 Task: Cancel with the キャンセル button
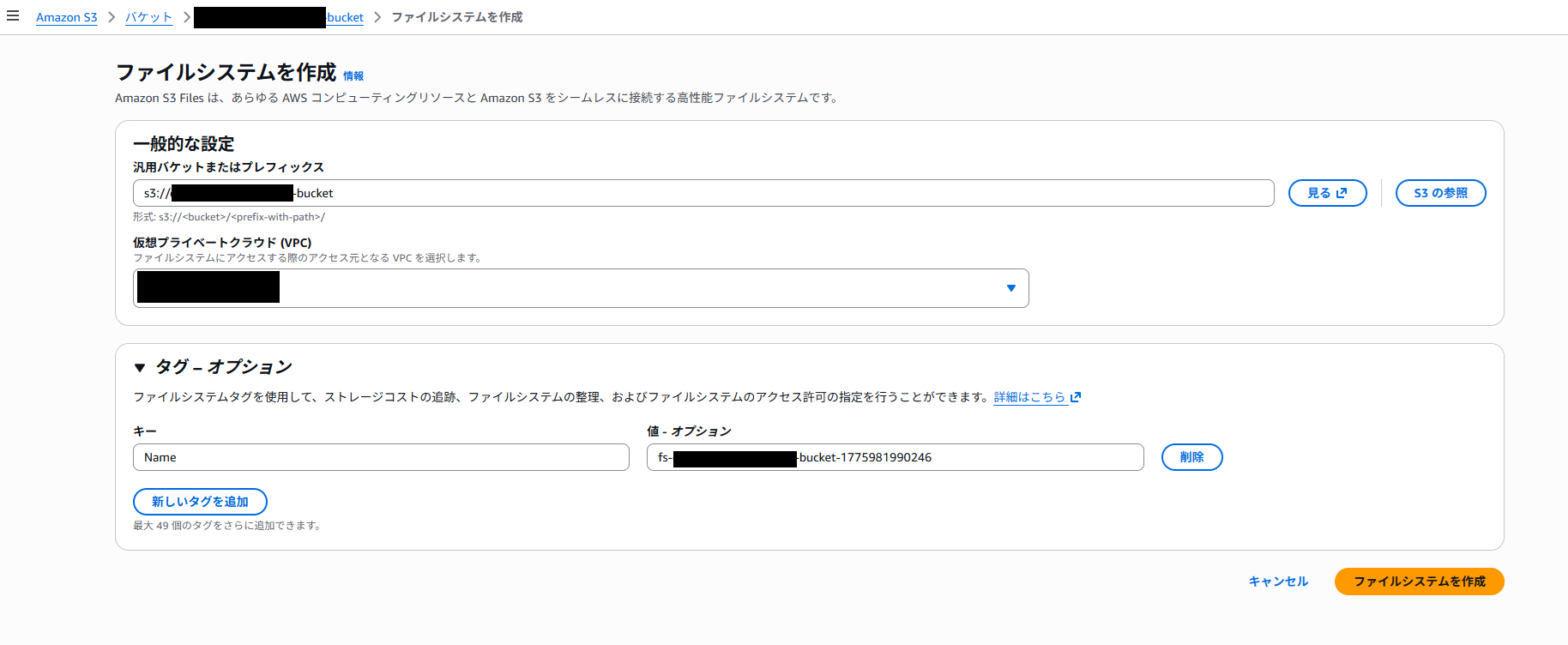point(1278,582)
